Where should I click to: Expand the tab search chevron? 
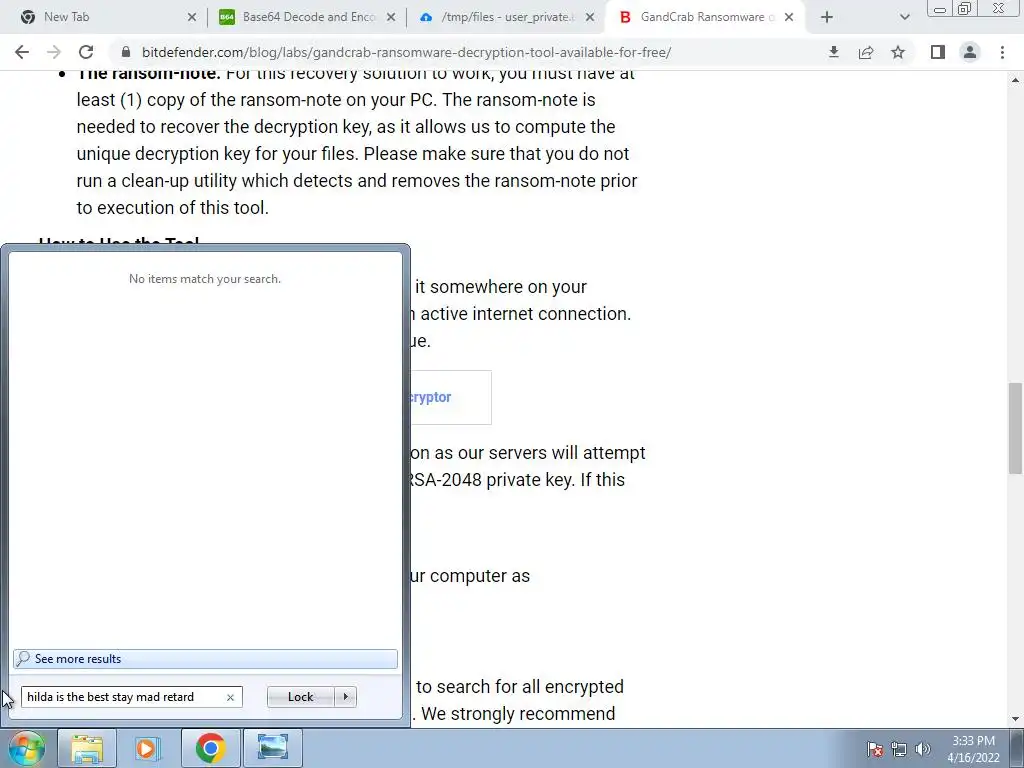(904, 18)
